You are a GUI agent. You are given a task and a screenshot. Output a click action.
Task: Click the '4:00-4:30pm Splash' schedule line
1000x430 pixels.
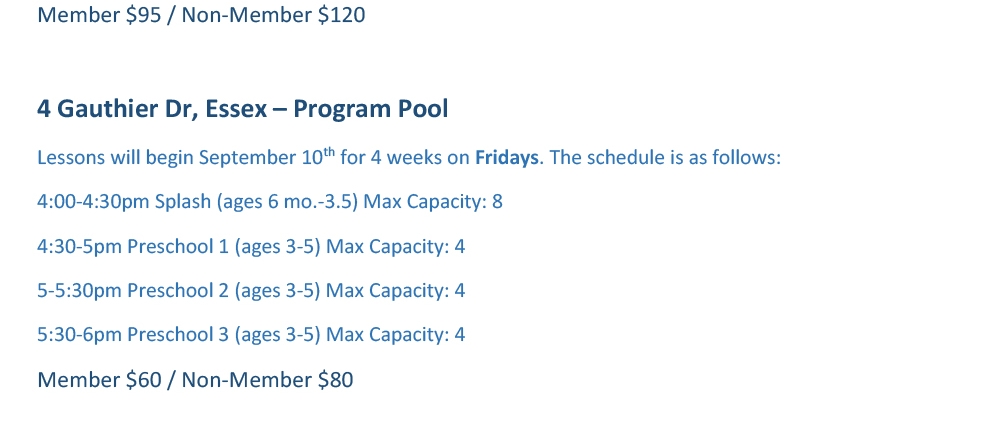[x=270, y=202]
